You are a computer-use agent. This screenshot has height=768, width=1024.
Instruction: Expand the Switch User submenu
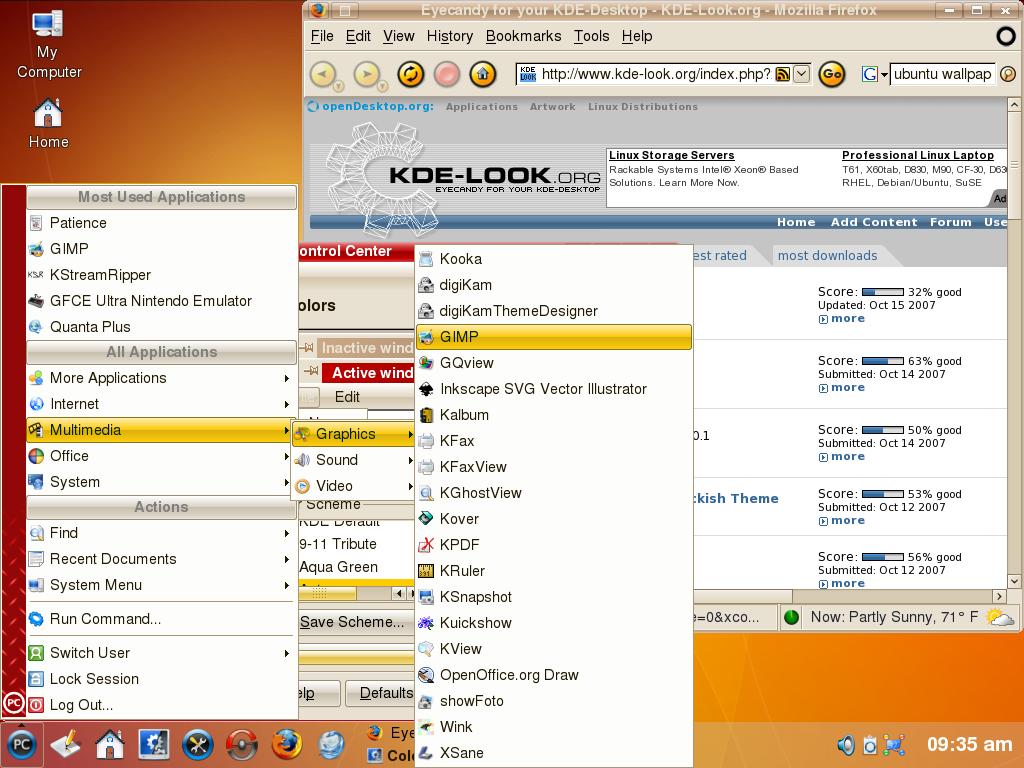click(x=161, y=653)
